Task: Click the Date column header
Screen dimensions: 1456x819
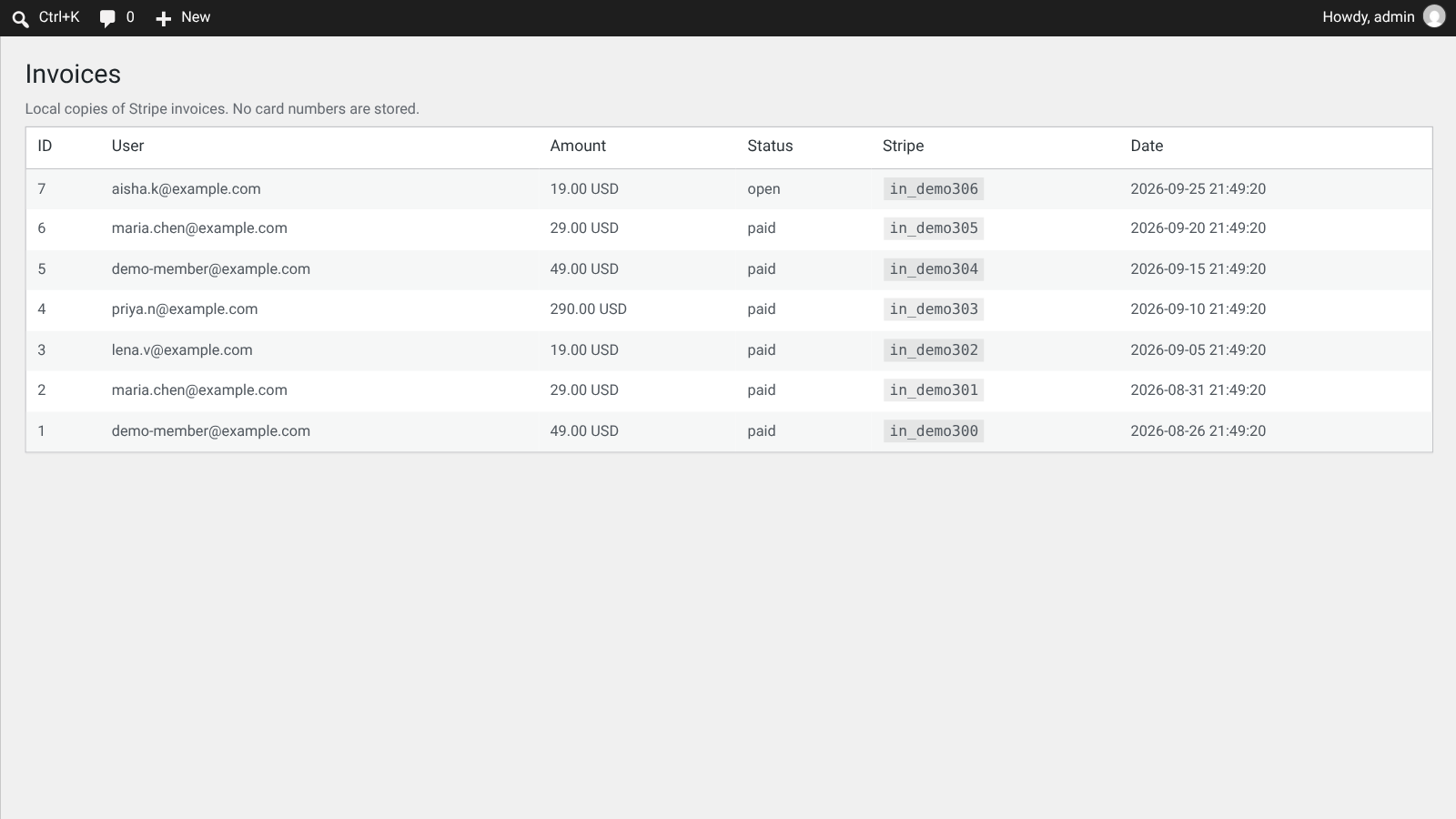Action: pyautogui.click(x=1147, y=146)
